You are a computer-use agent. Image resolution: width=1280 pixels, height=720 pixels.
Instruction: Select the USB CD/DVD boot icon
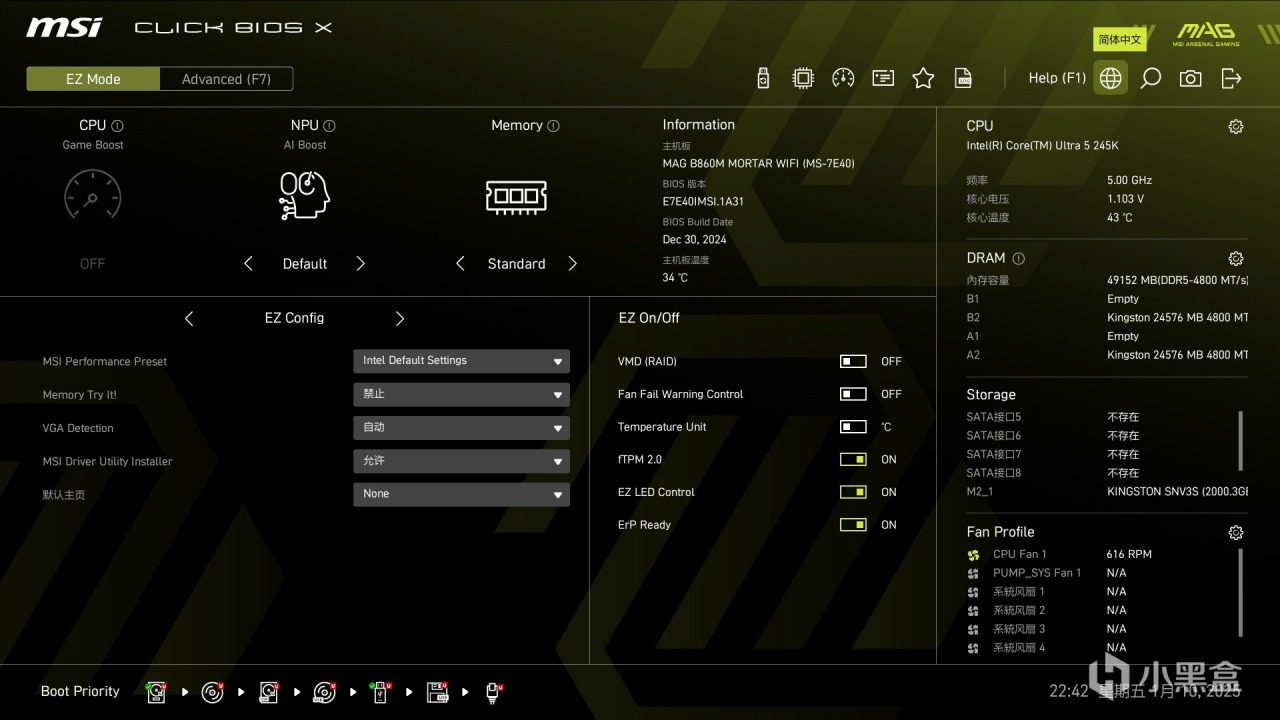click(325, 692)
